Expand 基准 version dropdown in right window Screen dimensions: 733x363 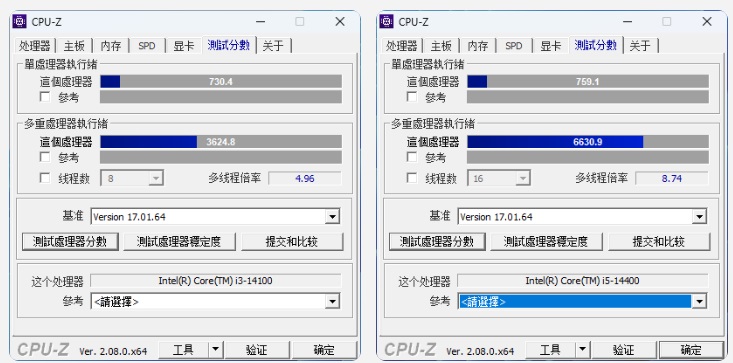pos(699,217)
